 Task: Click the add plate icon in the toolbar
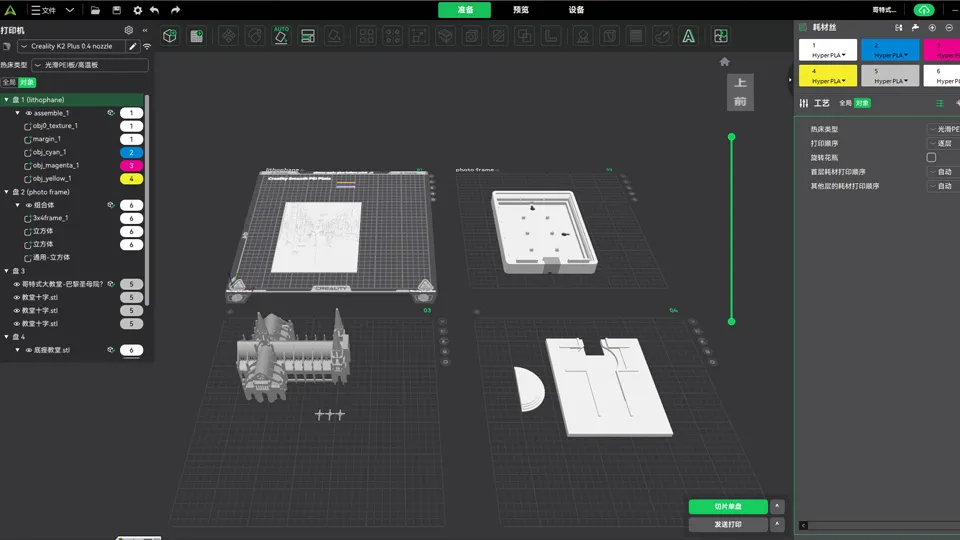coord(197,36)
